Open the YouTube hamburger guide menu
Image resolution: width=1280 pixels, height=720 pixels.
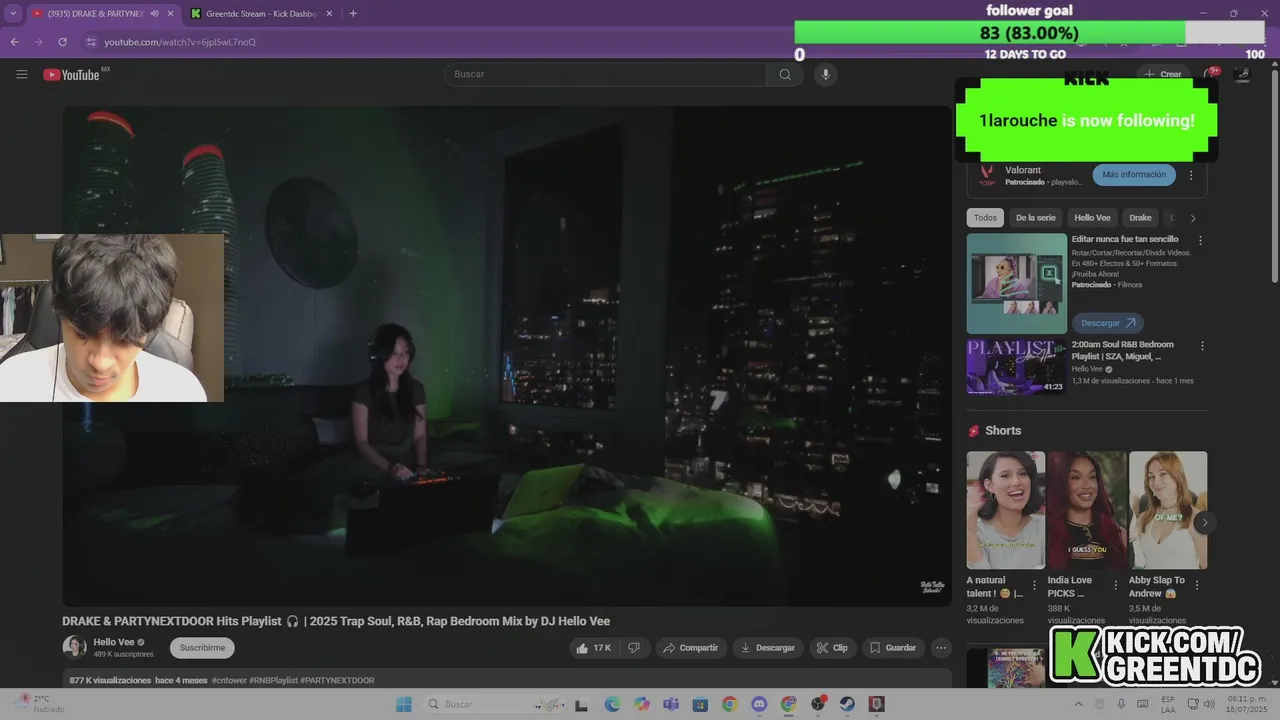[22, 74]
